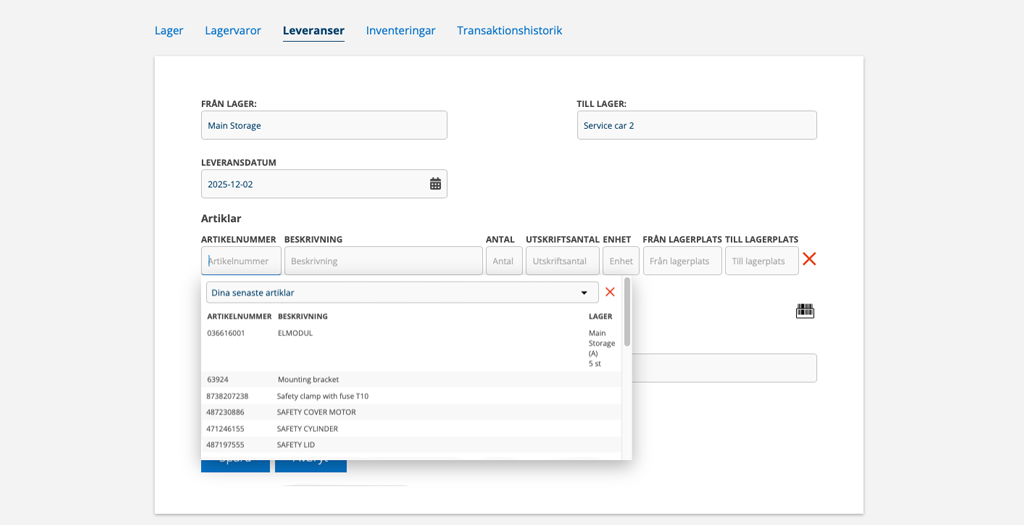Switch to the Lager tab
The height and width of the screenshot is (525, 1024).
click(169, 31)
